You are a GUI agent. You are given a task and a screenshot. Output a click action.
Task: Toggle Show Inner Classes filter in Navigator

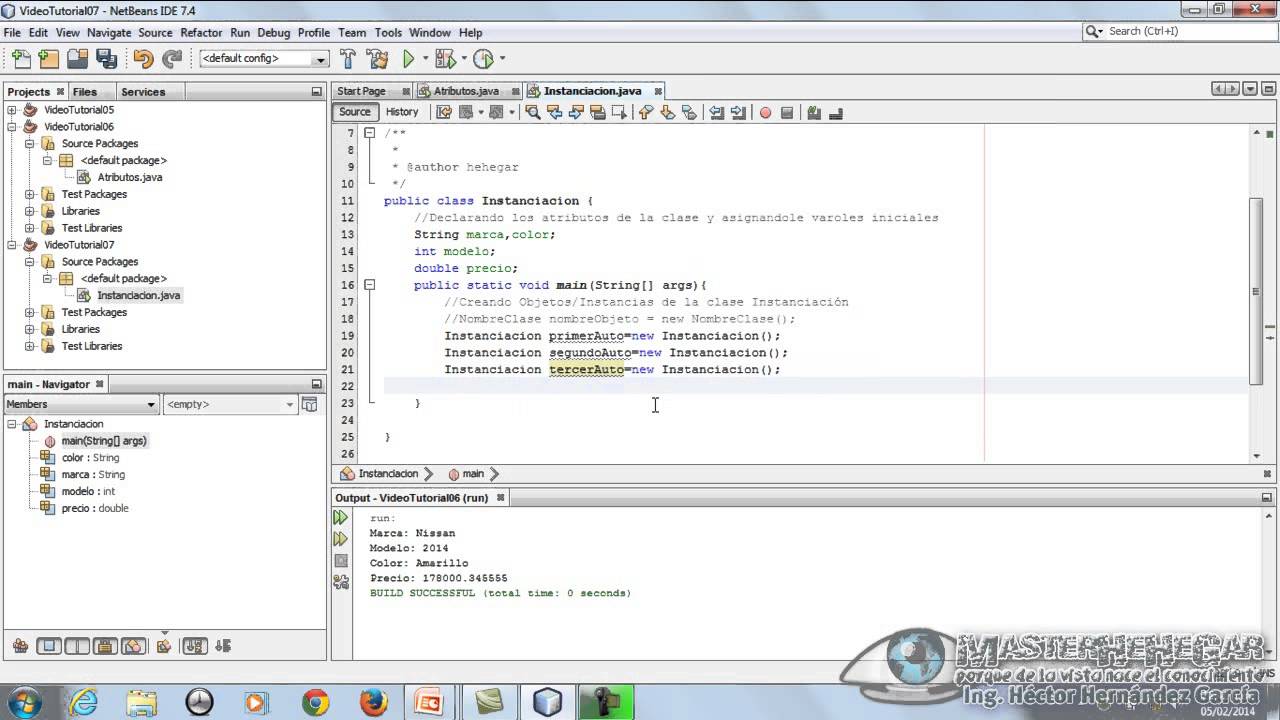point(133,646)
